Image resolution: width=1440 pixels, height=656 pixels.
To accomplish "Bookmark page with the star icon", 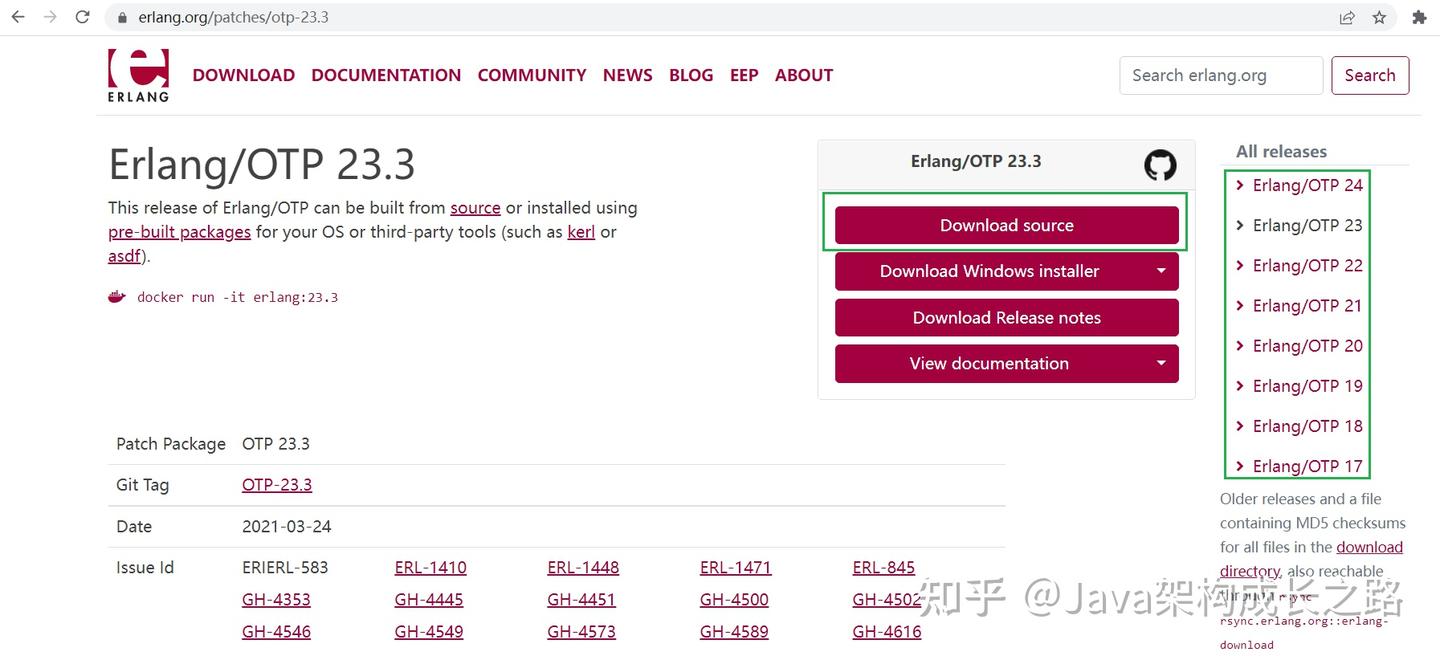I will coord(1380,17).
